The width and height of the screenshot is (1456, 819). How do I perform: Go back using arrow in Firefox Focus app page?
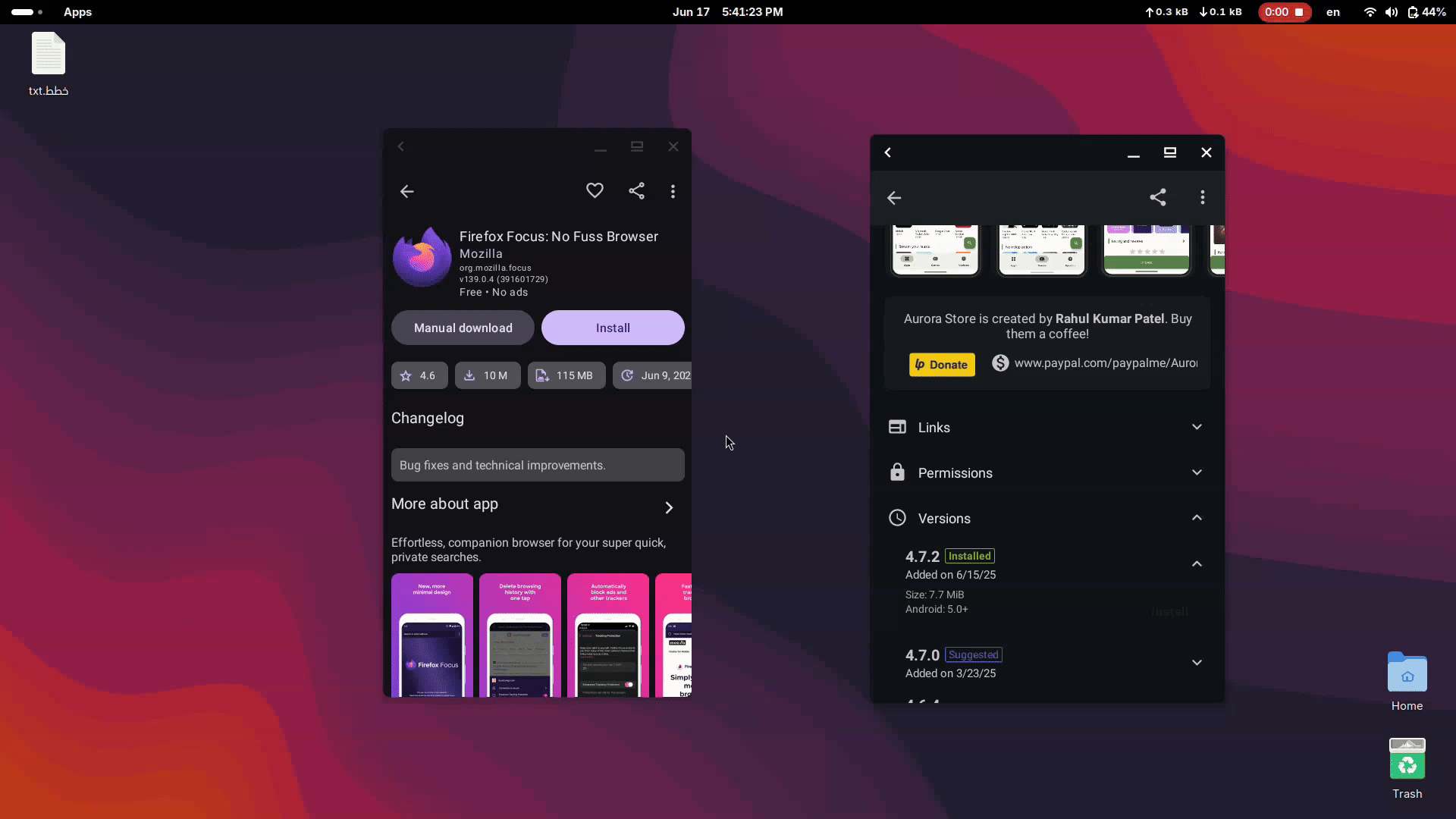tap(407, 191)
